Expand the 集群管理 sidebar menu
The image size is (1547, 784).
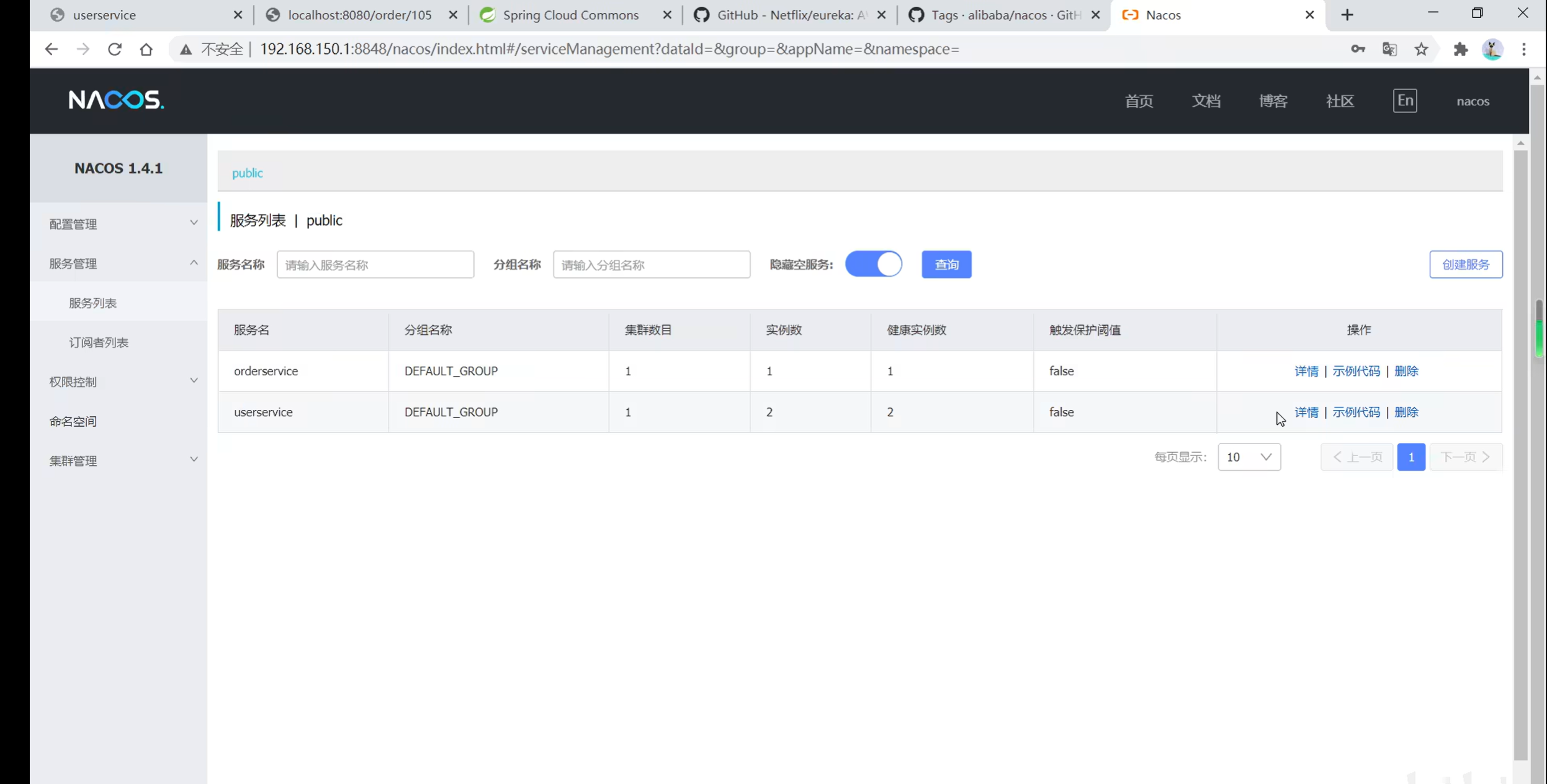pyautogui.click(x=122, y=461)
